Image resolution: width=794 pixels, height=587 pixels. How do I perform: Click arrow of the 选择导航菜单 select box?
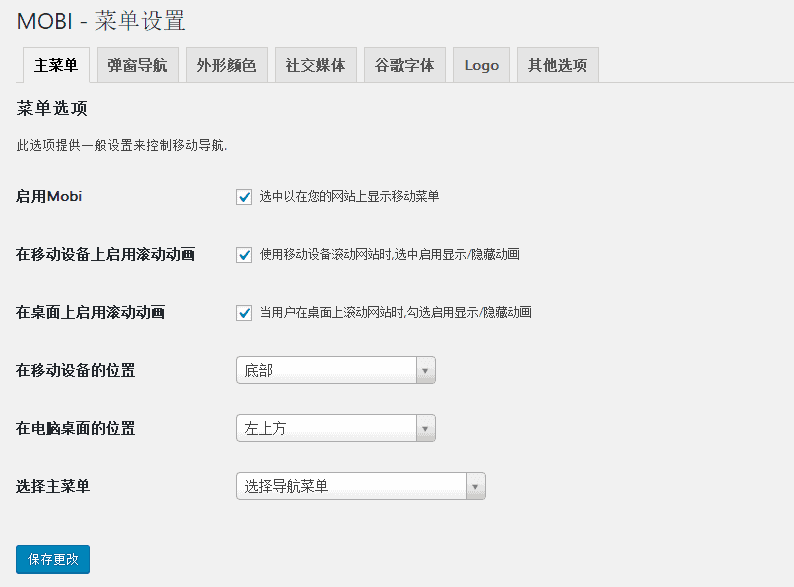click(475, 487)
